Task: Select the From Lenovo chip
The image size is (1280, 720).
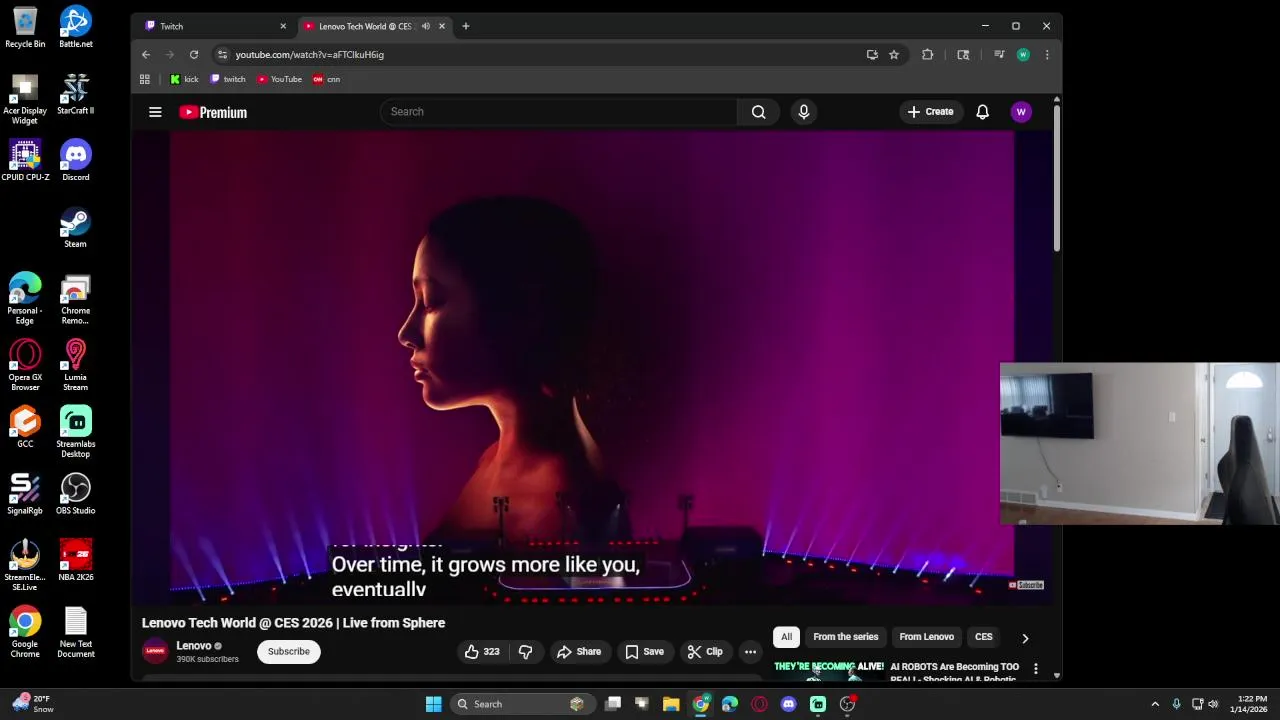Action: pos(926,637)
